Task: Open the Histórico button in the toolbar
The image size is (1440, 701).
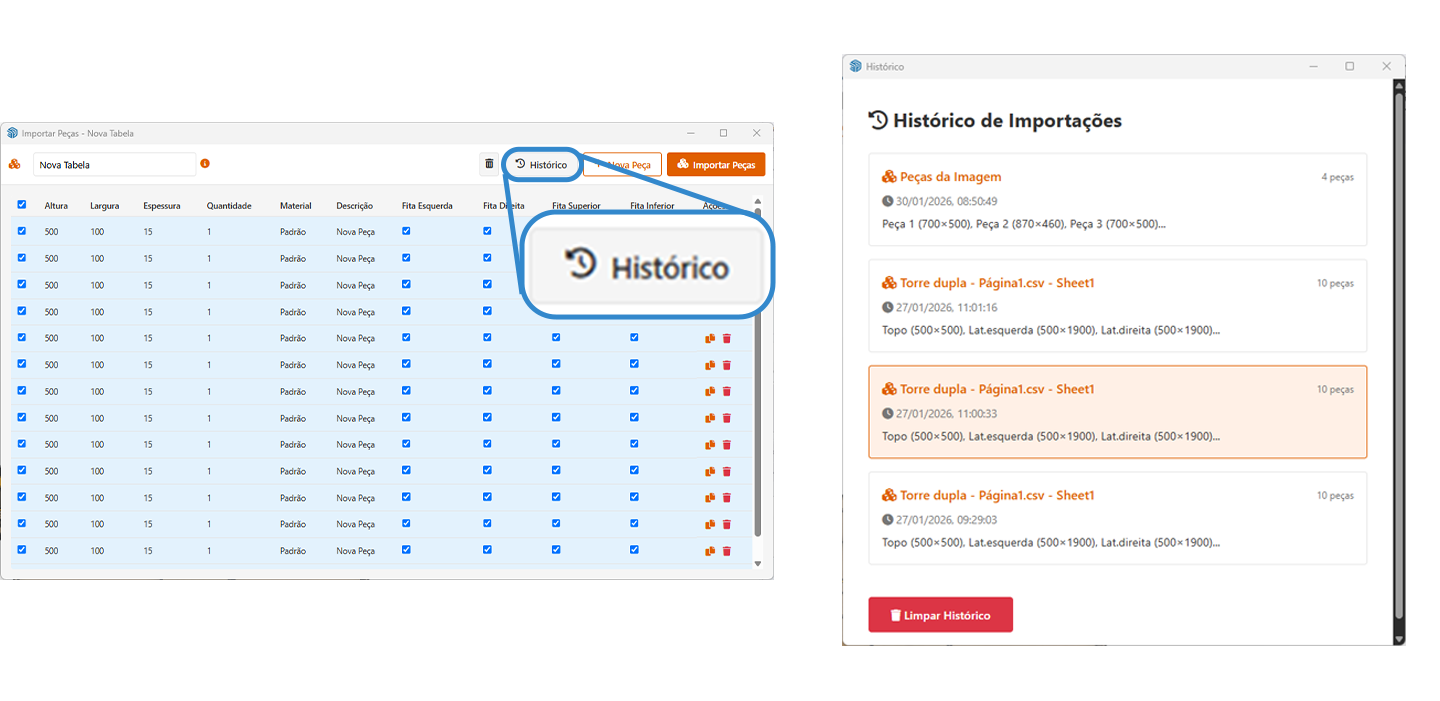Action: coord(541,164)
